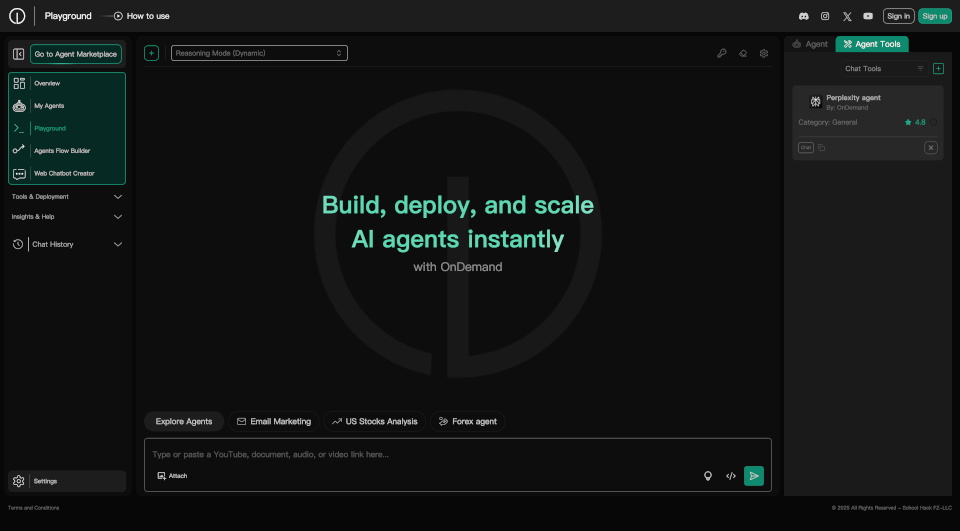Click the Sign up button

[934, 16]
